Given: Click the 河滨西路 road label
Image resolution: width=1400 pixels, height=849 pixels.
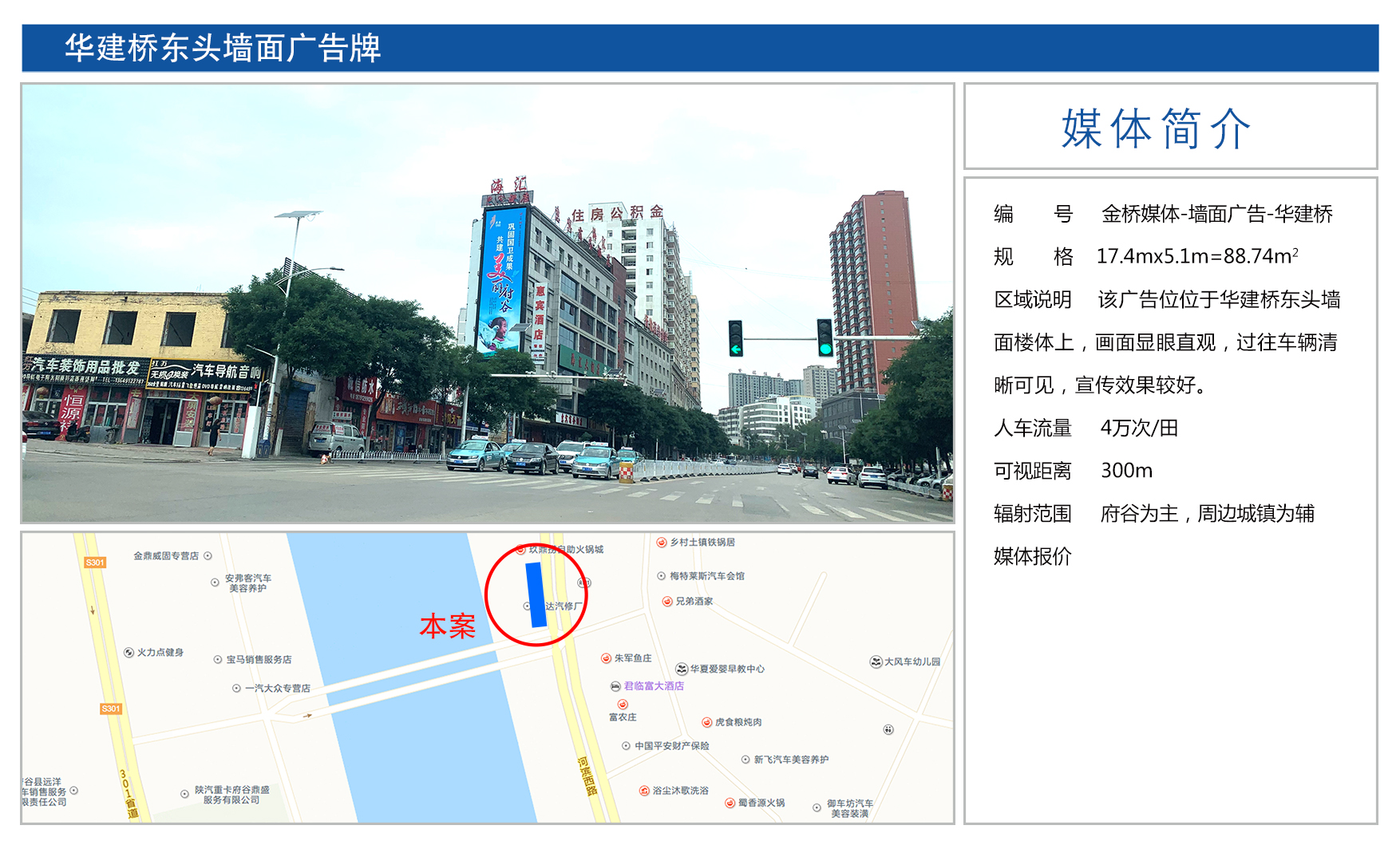Looking at the screenshot, I should pos(587,776).
